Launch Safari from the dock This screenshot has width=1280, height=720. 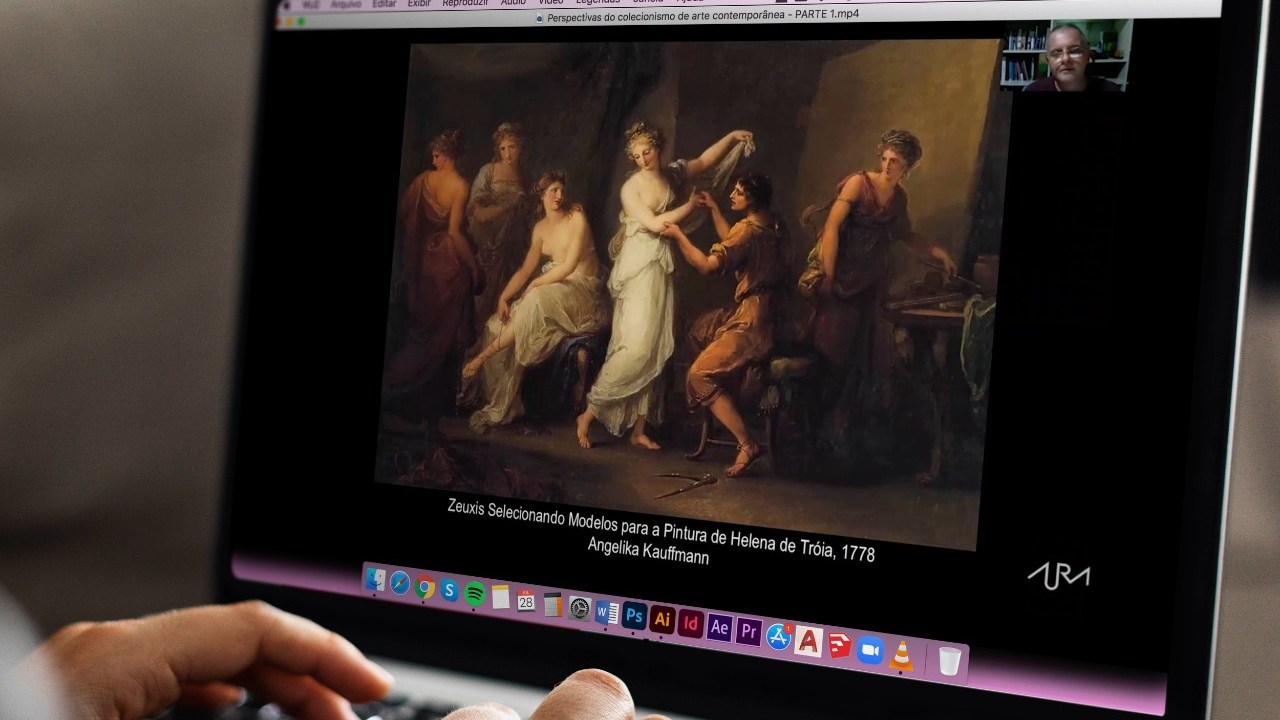click(x=400, y=584)
